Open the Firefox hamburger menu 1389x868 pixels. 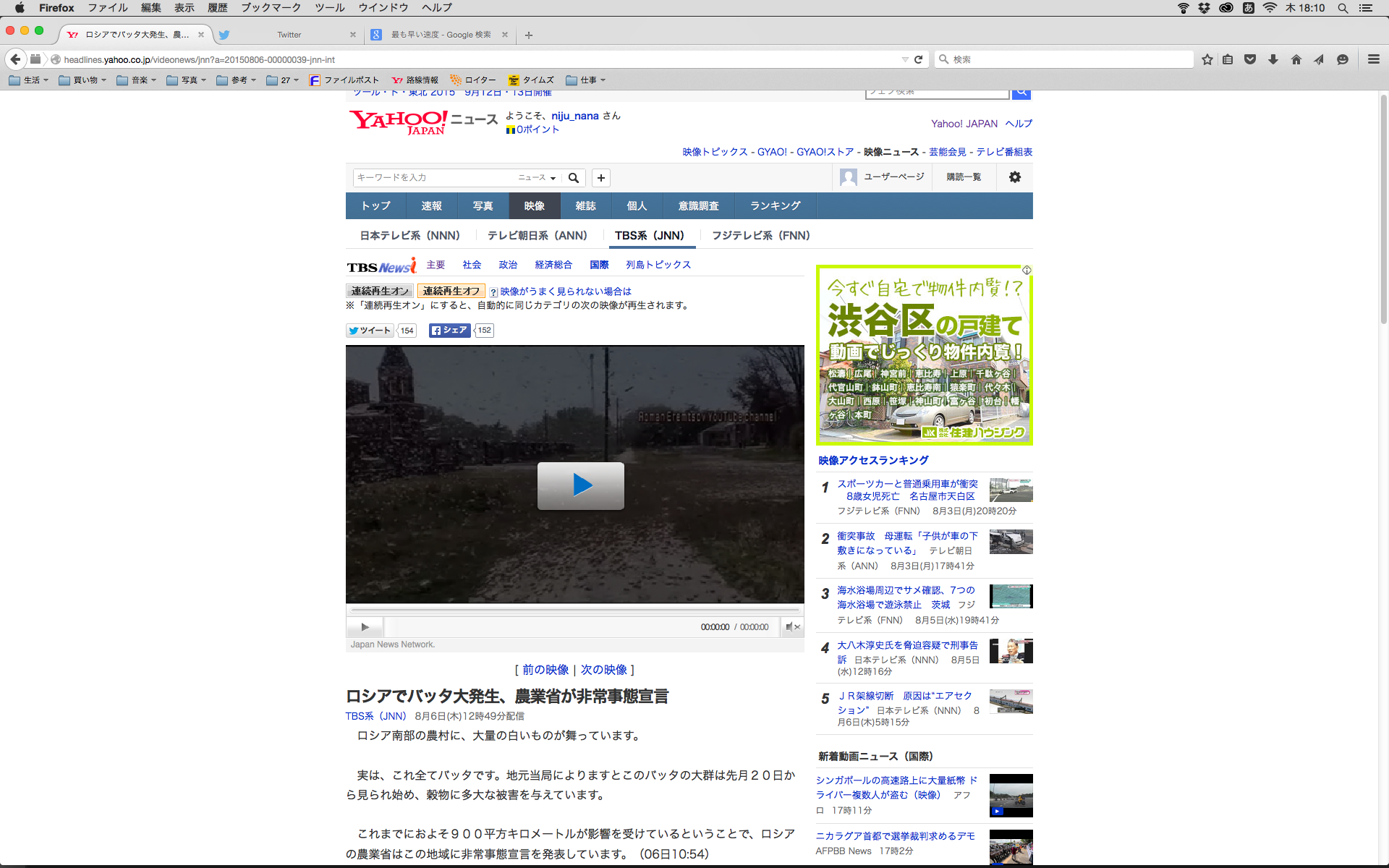click(x=1373, y=59)
